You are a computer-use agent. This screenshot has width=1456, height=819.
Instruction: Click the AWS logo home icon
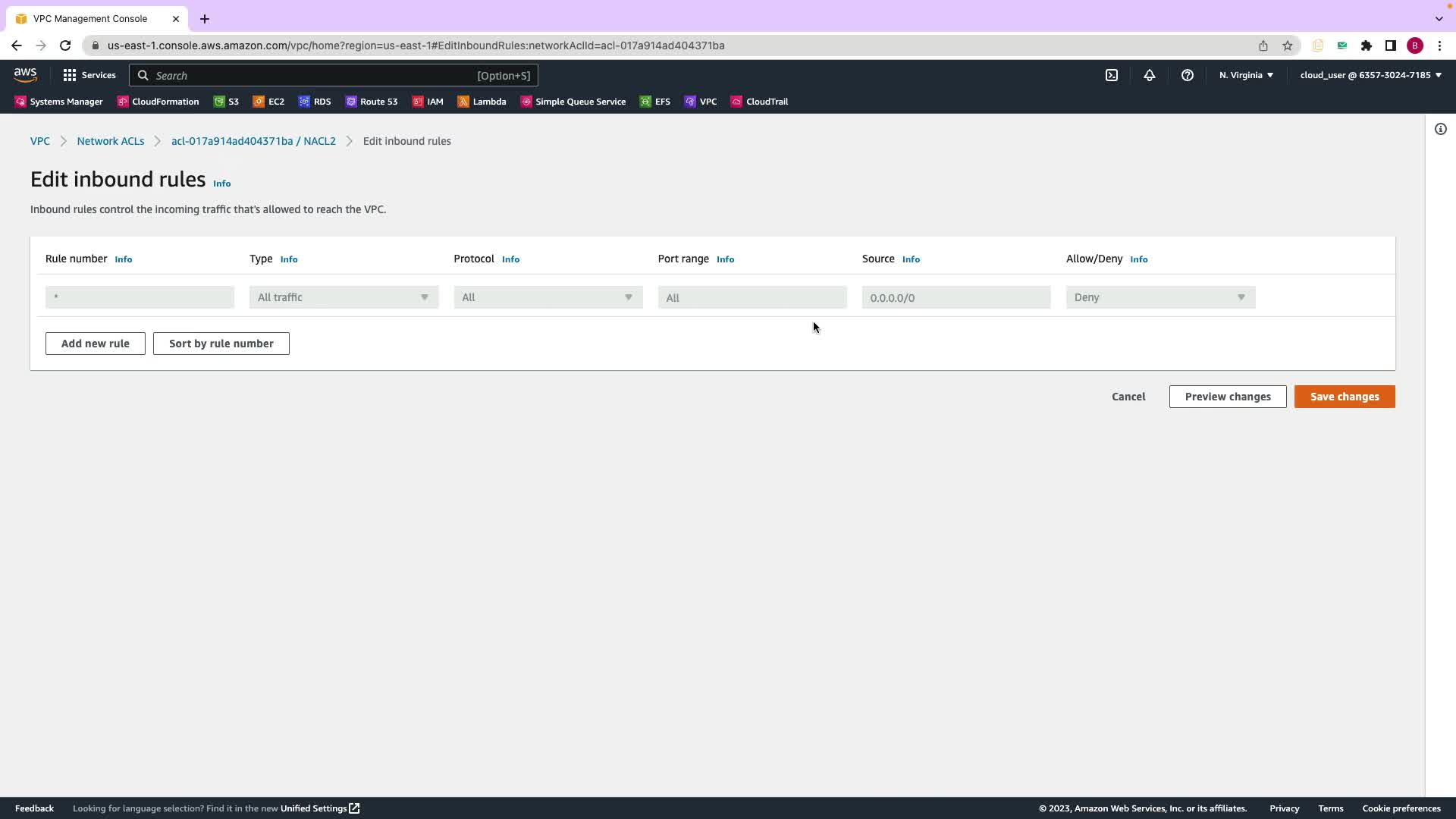(25, 75)
